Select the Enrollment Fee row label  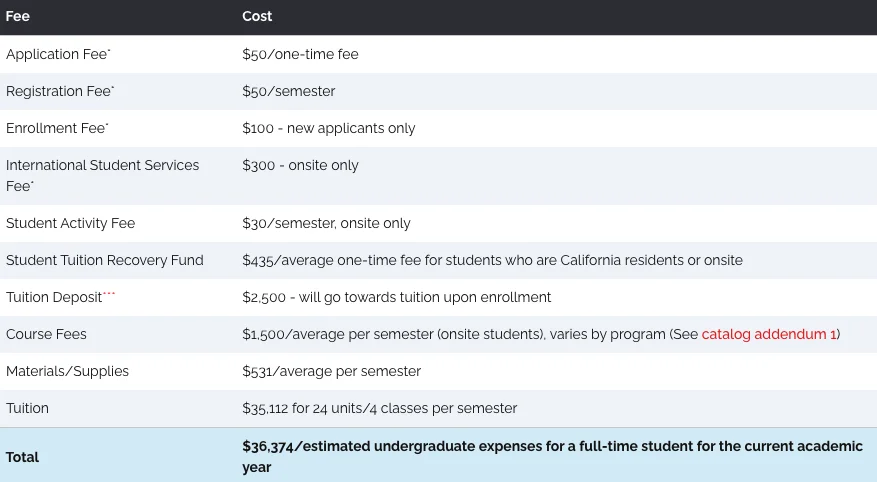(57, 128)
